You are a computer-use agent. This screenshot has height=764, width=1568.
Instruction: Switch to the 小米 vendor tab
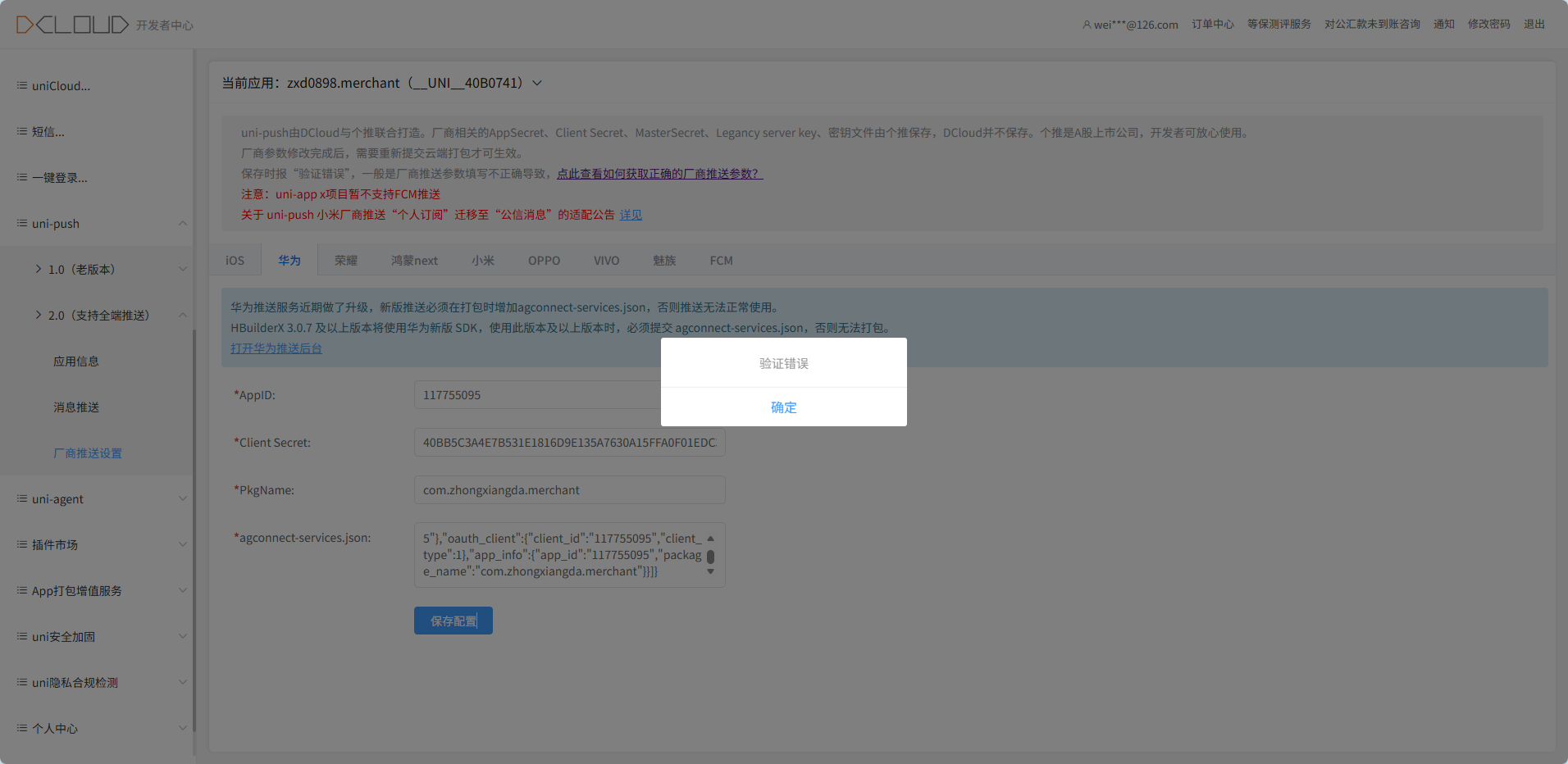[x=483, y=260]
